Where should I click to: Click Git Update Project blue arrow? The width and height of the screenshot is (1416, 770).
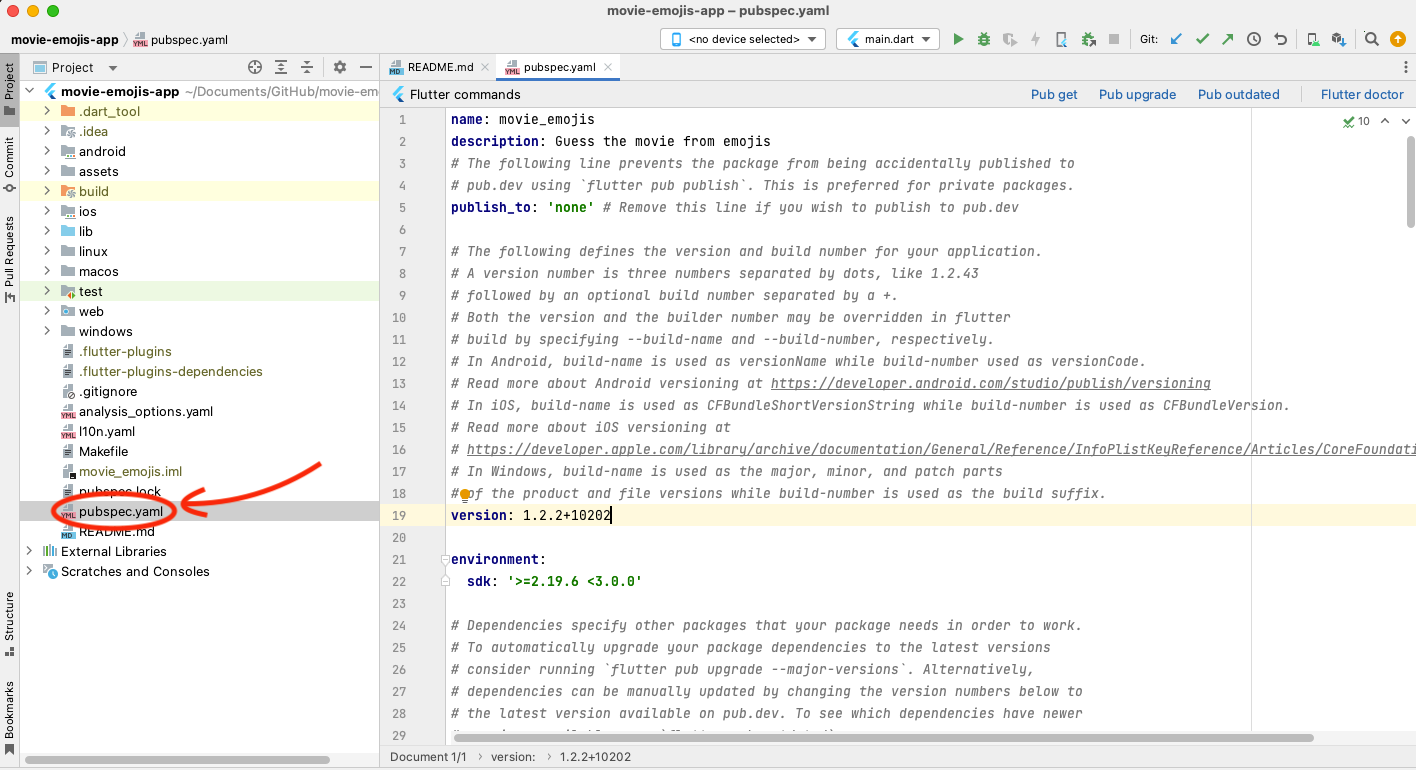coord(1176,39)
